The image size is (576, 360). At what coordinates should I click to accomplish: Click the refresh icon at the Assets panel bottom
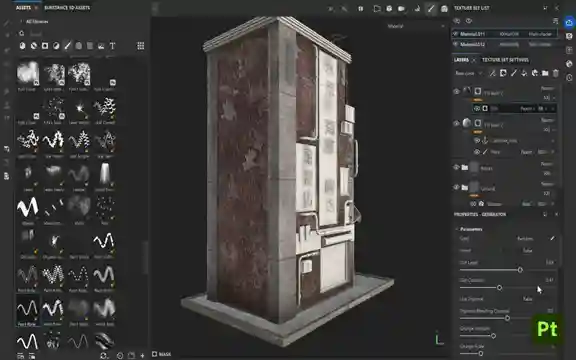[104, 356]
